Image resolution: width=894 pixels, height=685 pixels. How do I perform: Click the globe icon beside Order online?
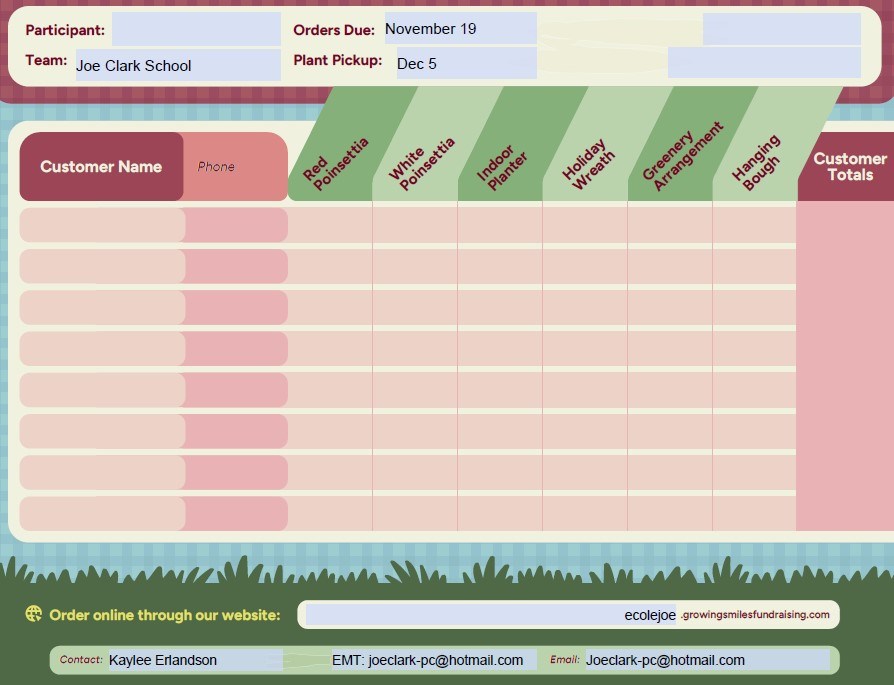click(x=34, y=614)
